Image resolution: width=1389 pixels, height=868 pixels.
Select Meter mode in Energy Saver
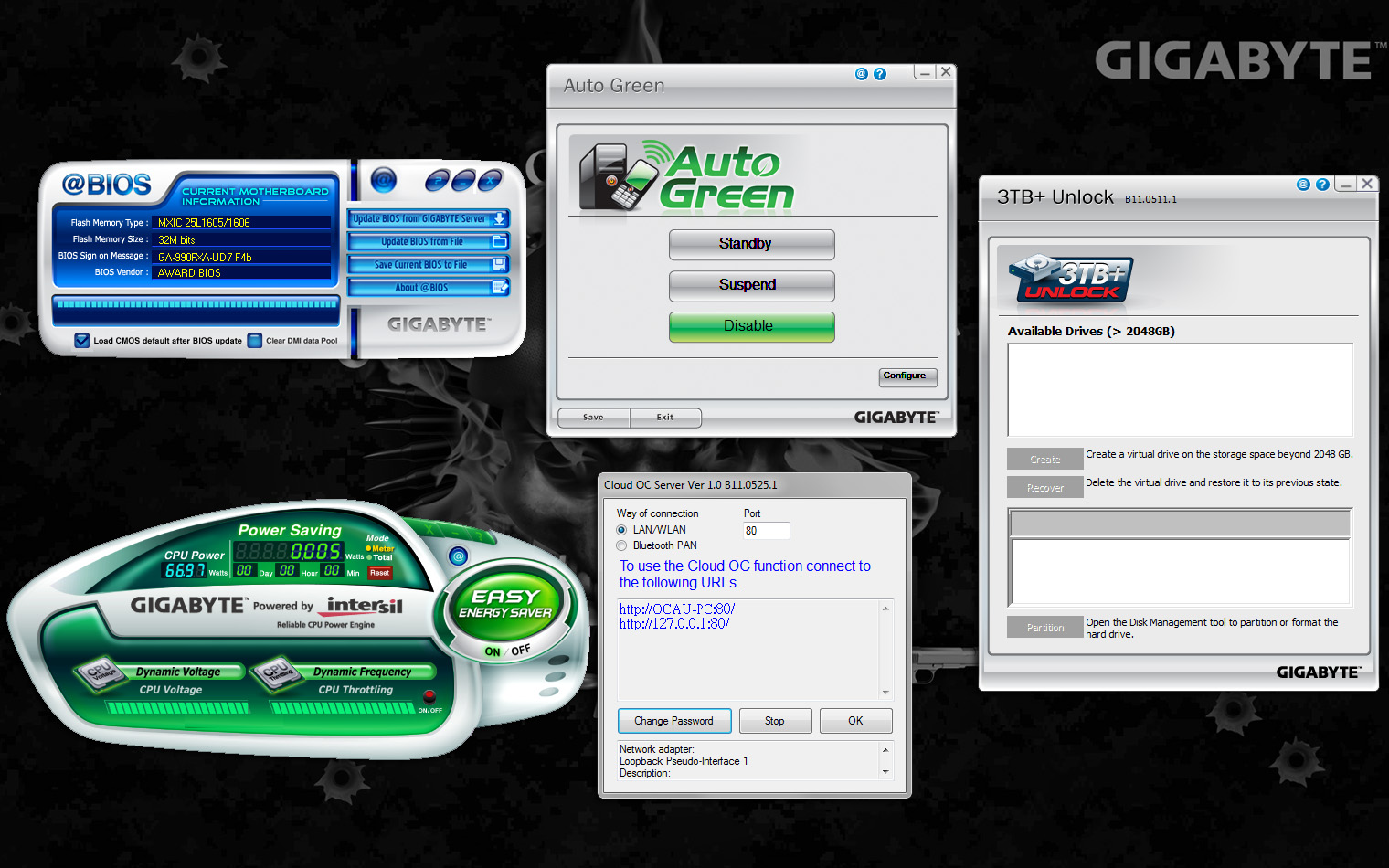click(380, 548)
